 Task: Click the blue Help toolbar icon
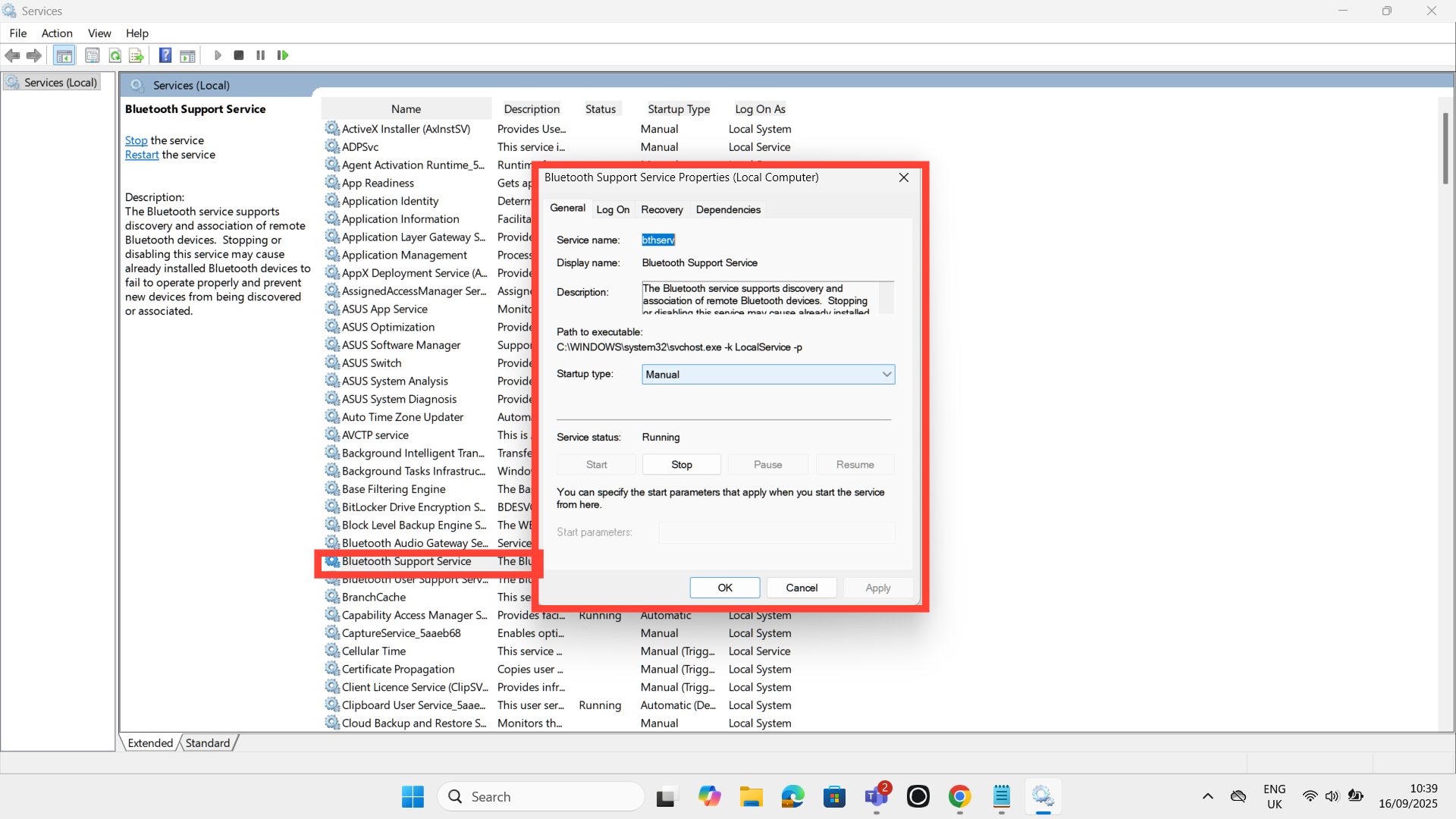(165, 55)
